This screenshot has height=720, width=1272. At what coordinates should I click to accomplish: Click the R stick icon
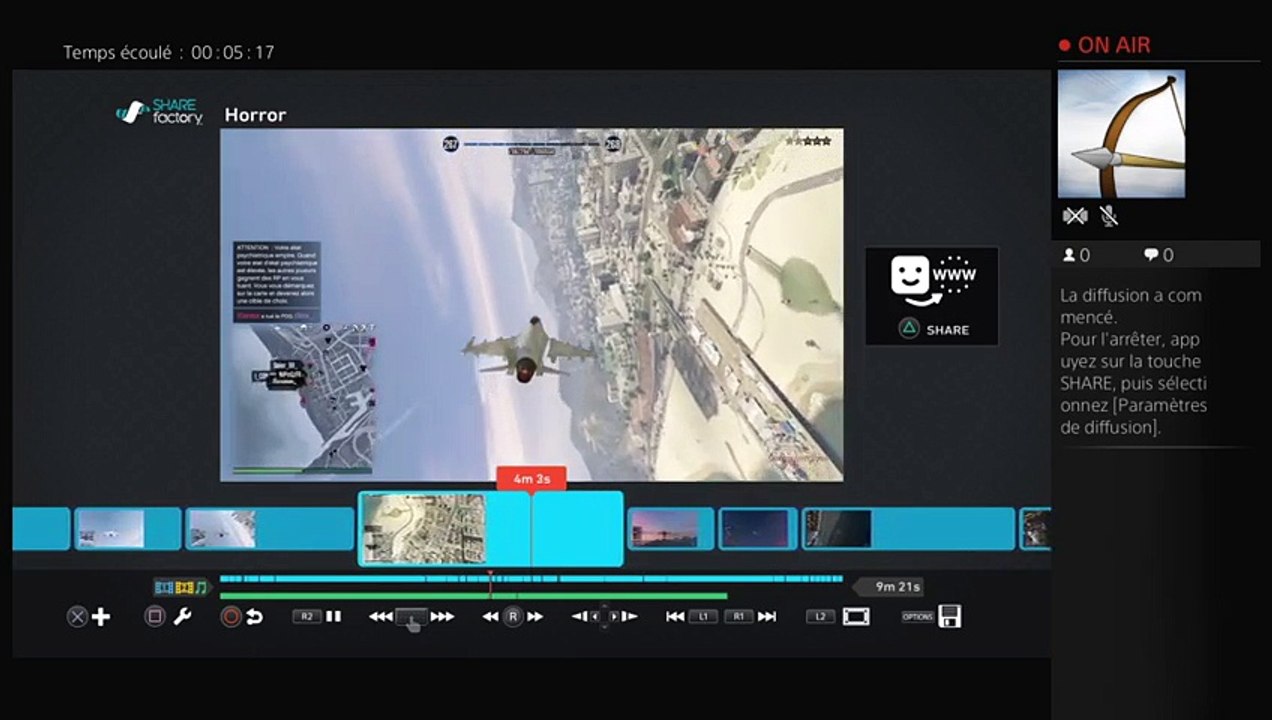point(513,617)
